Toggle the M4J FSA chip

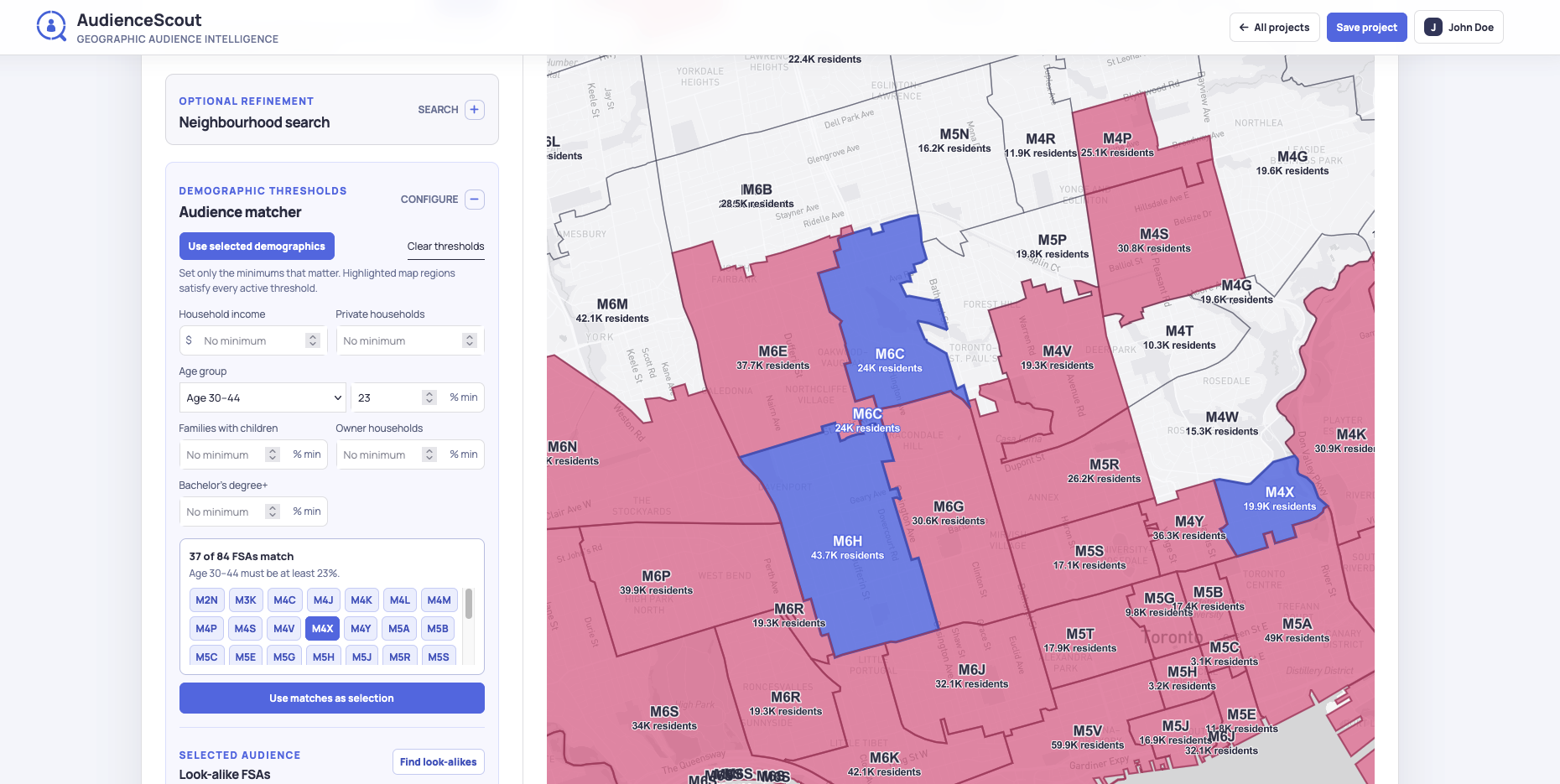(323, 600)
